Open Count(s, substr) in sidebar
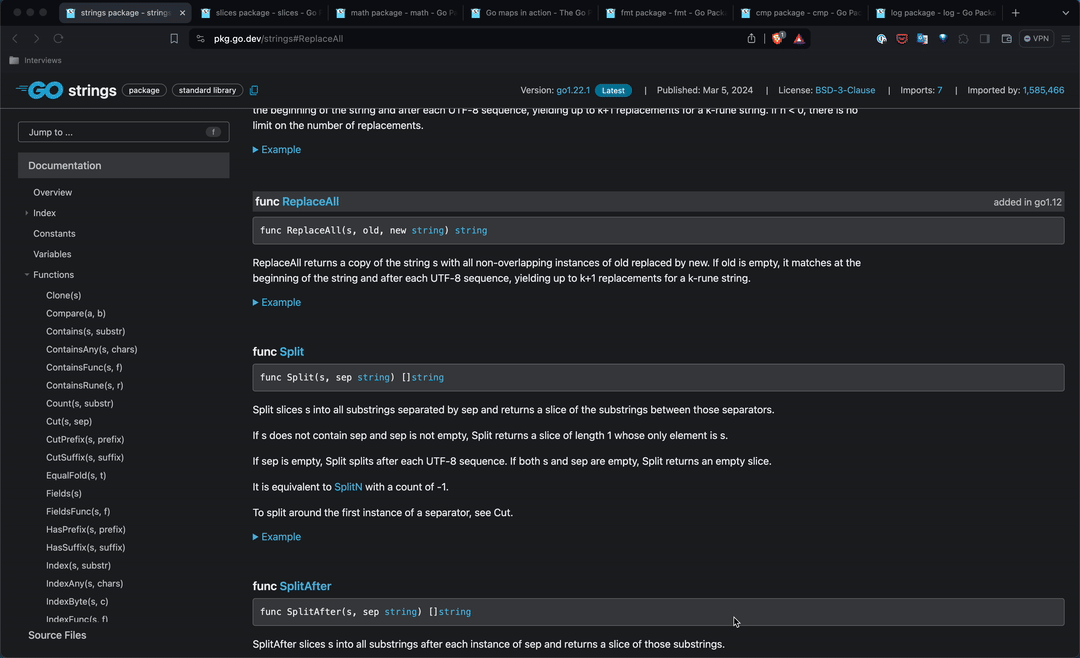The width and height of the screenshot is (1080, 658). coord(80,403)
